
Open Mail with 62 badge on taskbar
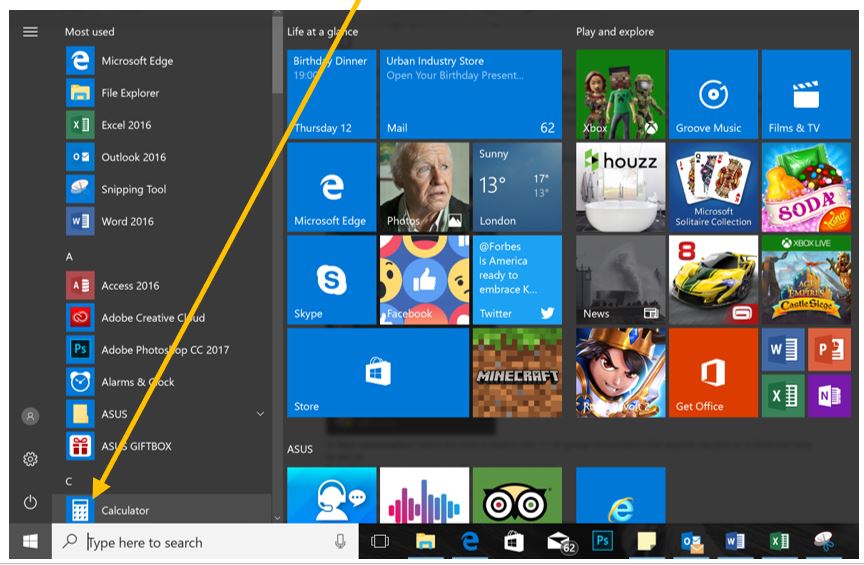[561, 543]
